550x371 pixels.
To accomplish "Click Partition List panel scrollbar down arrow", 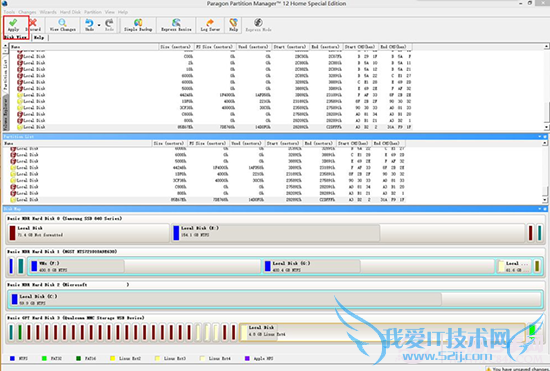I will point(545,200).
